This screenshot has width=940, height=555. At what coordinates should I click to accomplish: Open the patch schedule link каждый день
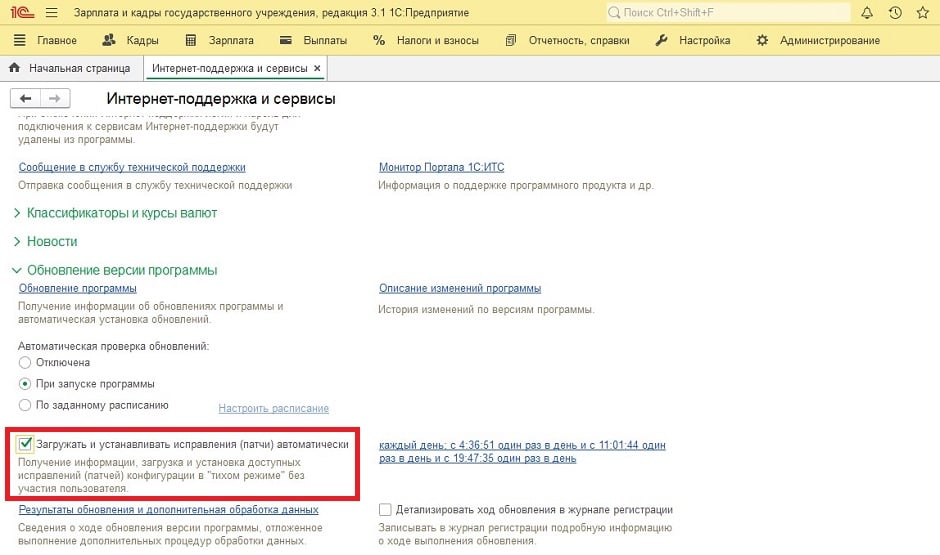tap(522, 451)
